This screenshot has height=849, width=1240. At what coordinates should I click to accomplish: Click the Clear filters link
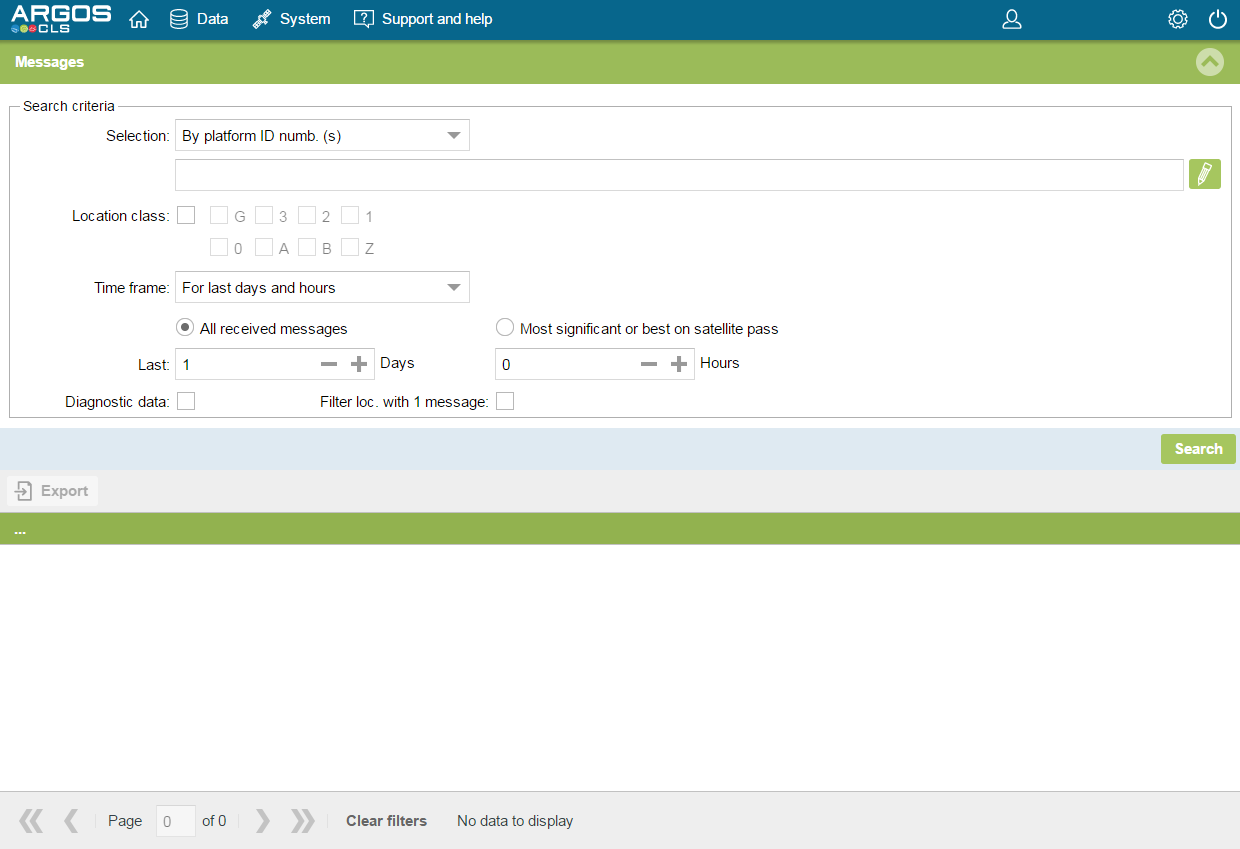click(x=386, y=820)
